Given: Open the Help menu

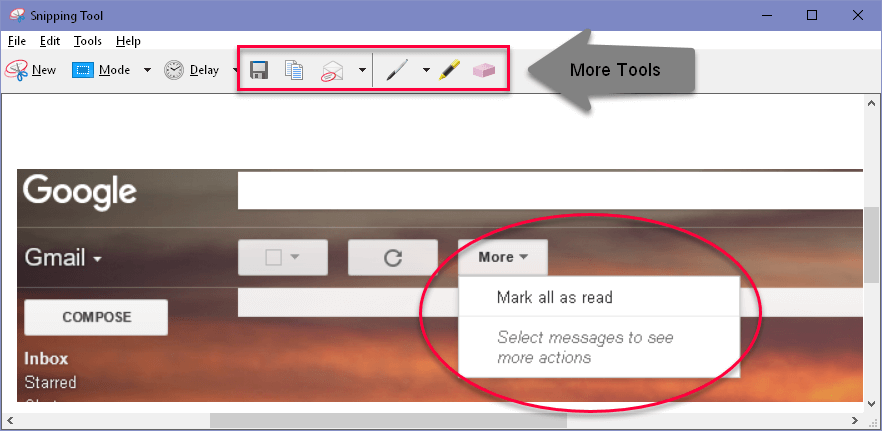Looking at the screenshot, I should [x=128, y=41].
